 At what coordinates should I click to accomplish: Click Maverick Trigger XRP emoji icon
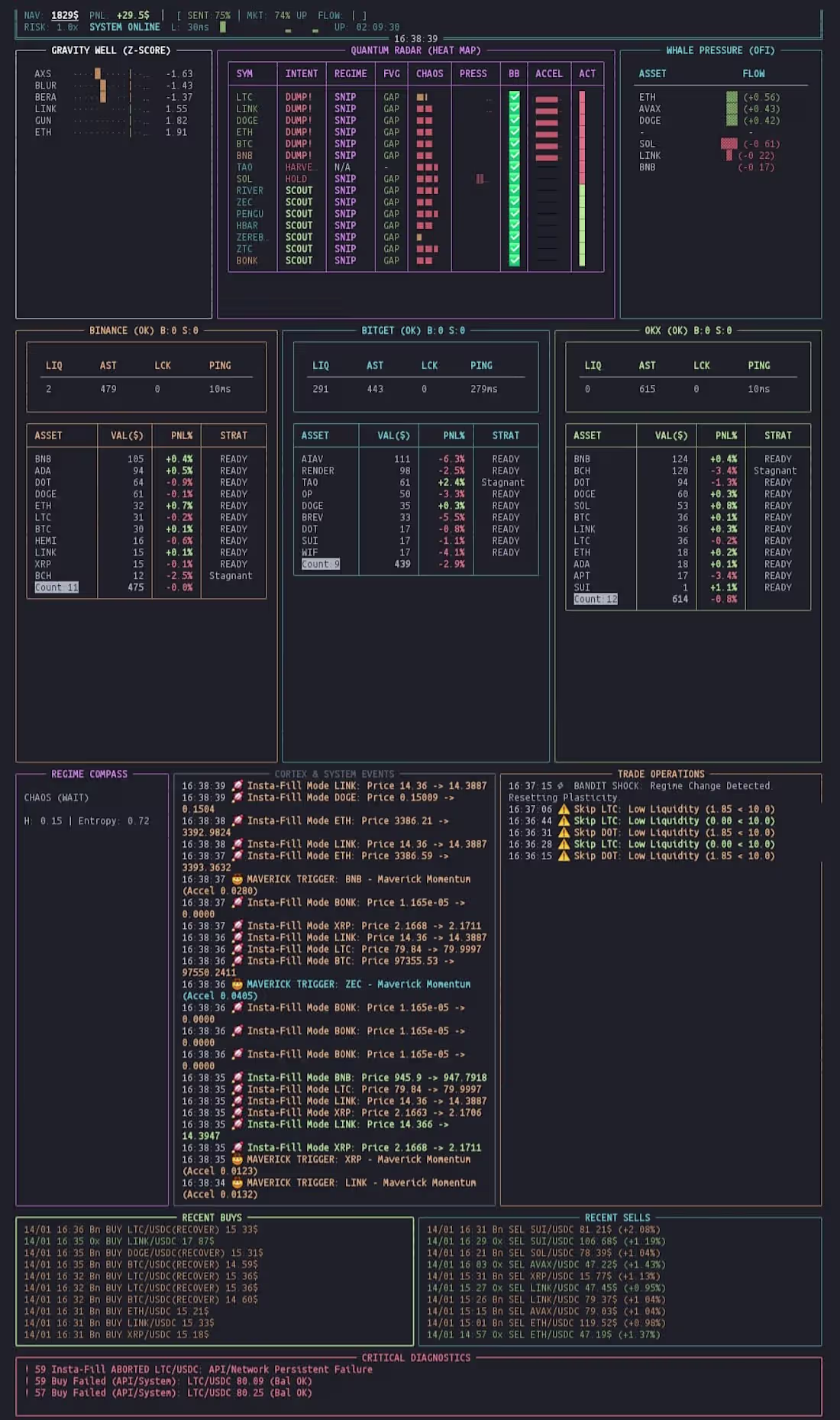[237, 1159]
